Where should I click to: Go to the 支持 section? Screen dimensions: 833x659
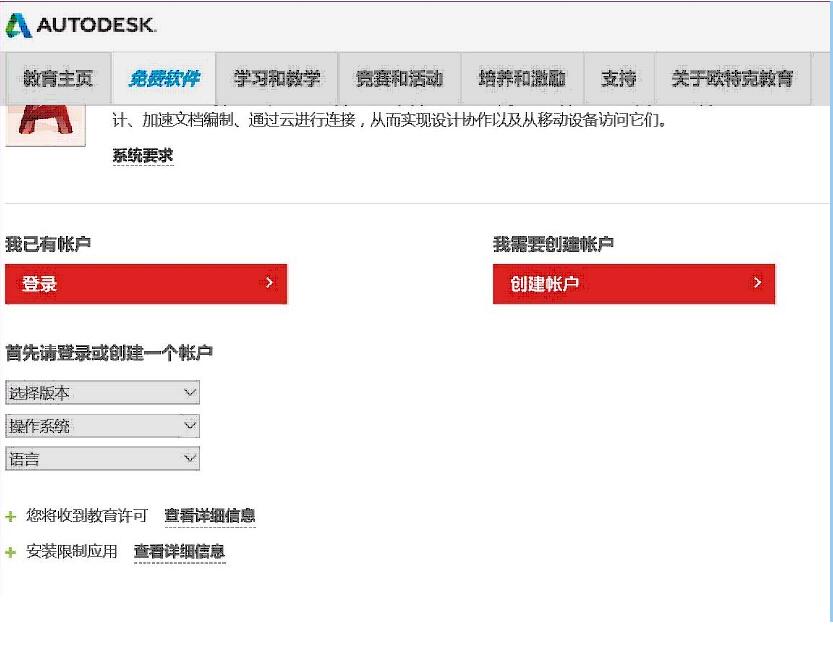point(619,78)
